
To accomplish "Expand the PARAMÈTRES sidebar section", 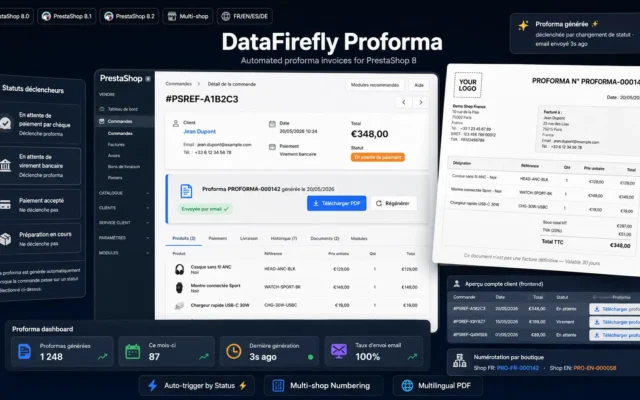I will (x=147, y=238).
